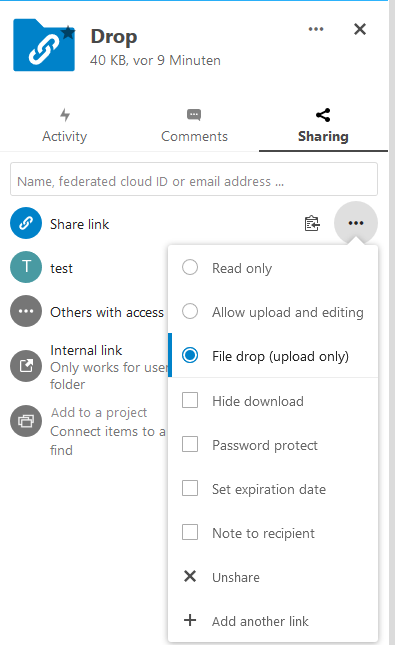This screenshot has width=395, height=645.
Task: Select the Read only radio button
Action: 190,267
